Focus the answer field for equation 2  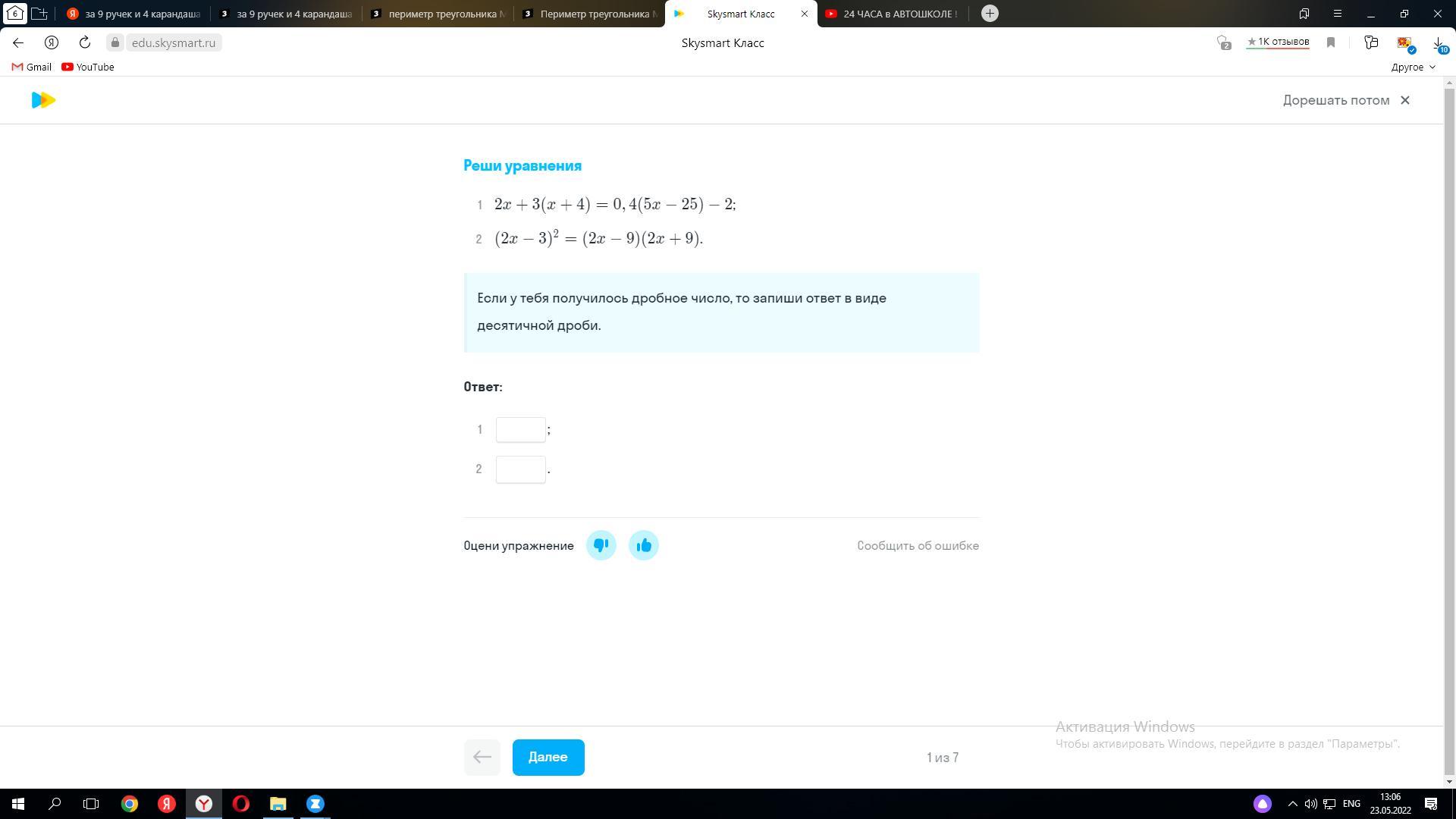pos(520,469)
